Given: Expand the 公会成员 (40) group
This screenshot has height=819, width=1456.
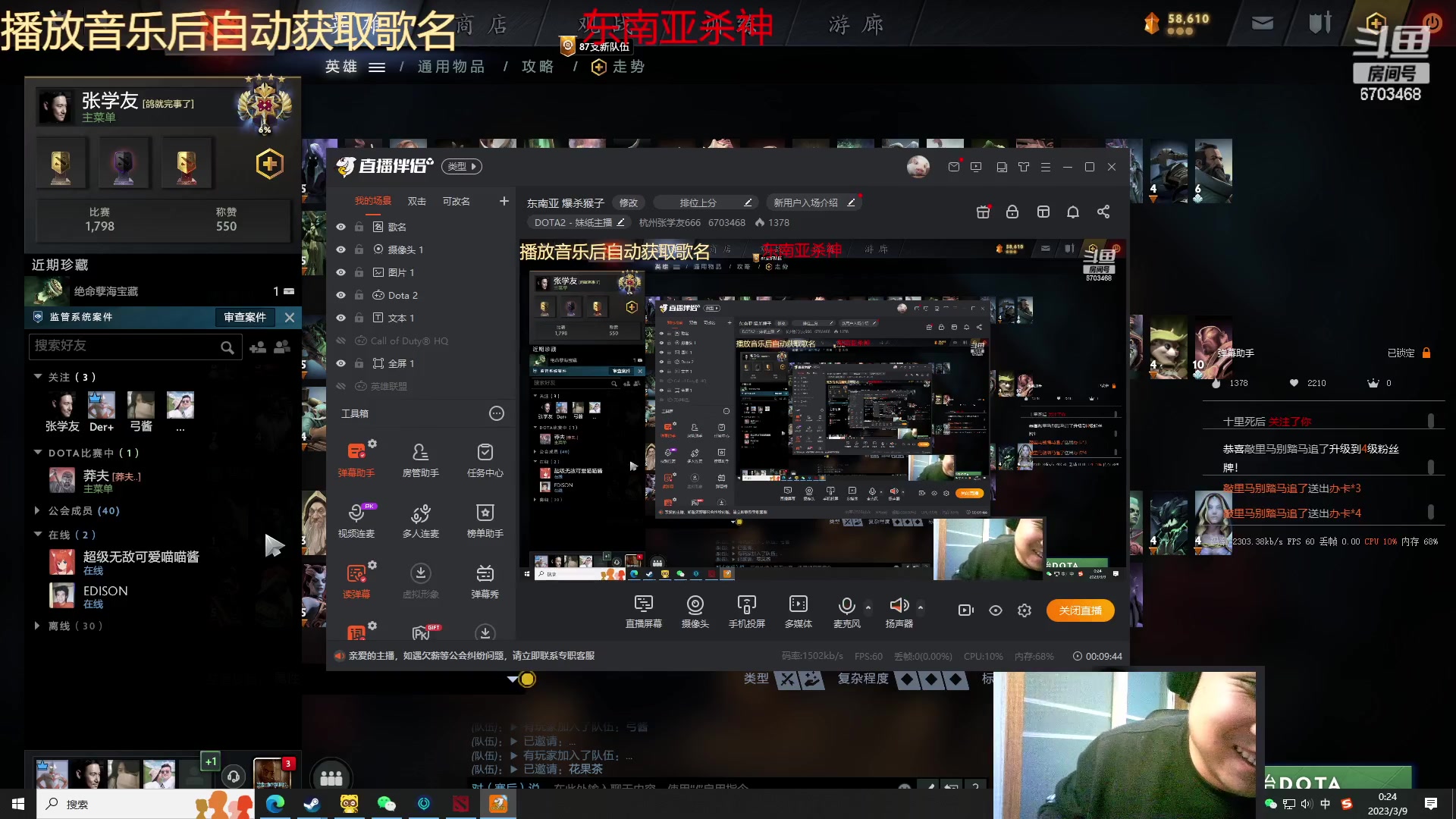Looking at the screenshot, I should [37, 510].
